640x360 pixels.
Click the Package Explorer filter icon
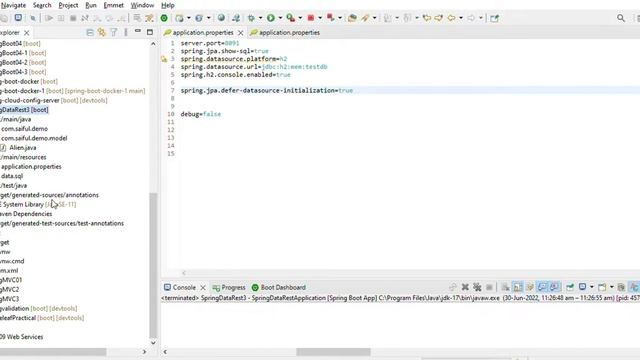click(x=114, y=32)
